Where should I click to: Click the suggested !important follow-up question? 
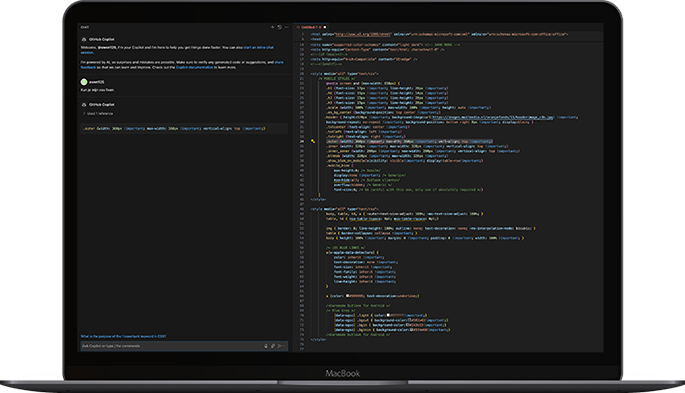coord(123,336)
